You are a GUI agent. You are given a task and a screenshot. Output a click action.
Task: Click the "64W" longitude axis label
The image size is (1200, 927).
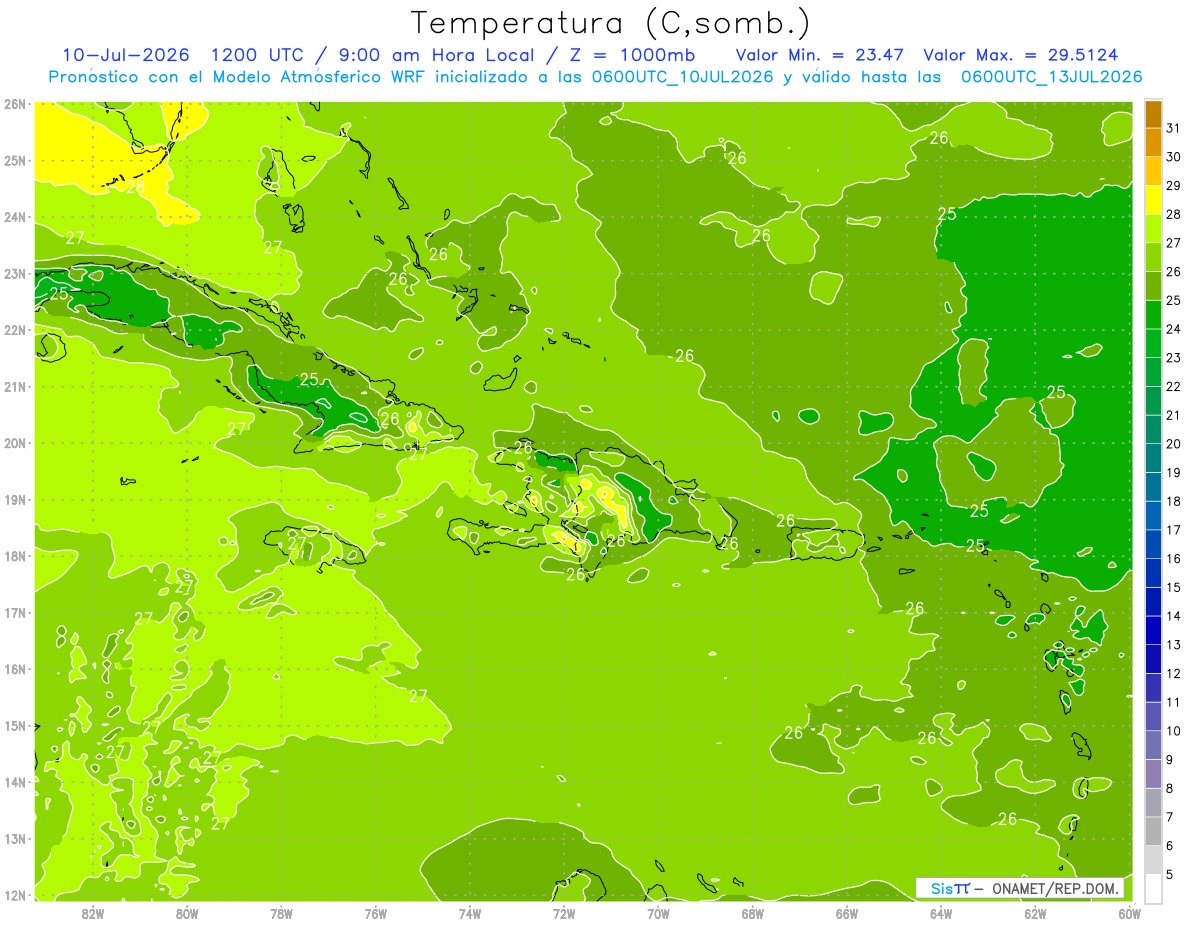pyautogui.click(x=941, y=913)
